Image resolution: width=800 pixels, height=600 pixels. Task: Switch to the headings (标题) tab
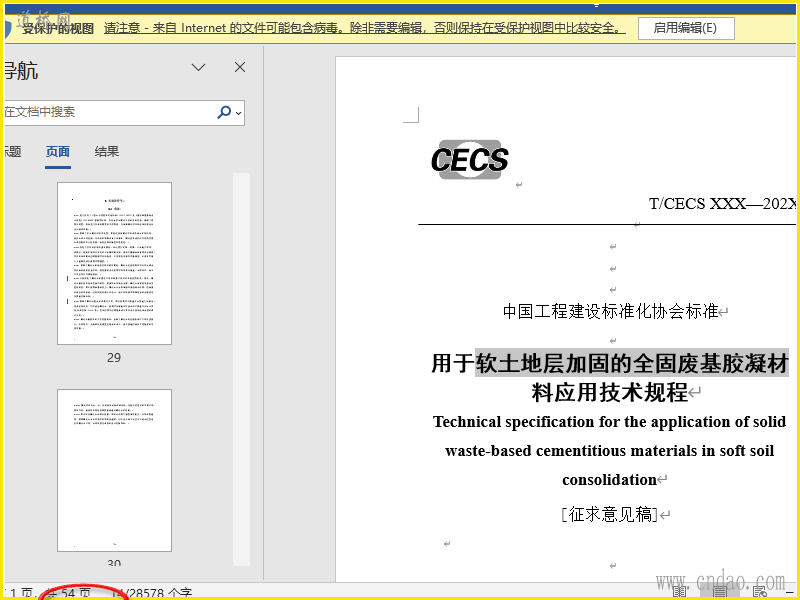(x=13, y=152)
